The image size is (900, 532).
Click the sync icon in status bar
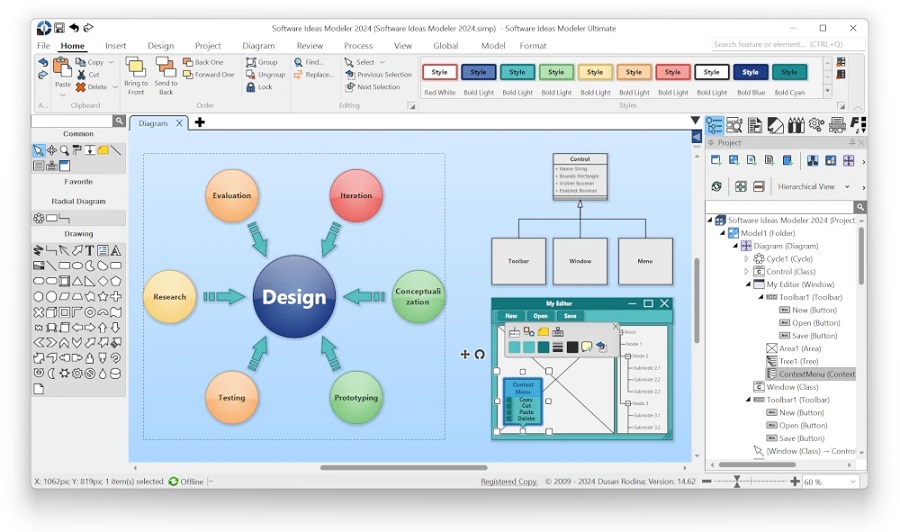point(173,481)
